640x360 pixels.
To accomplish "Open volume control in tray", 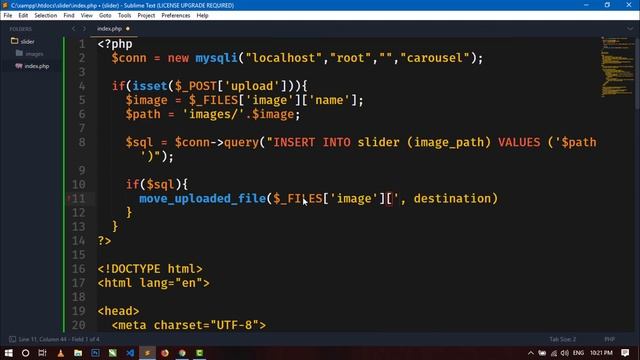I will tap(565, 353).
